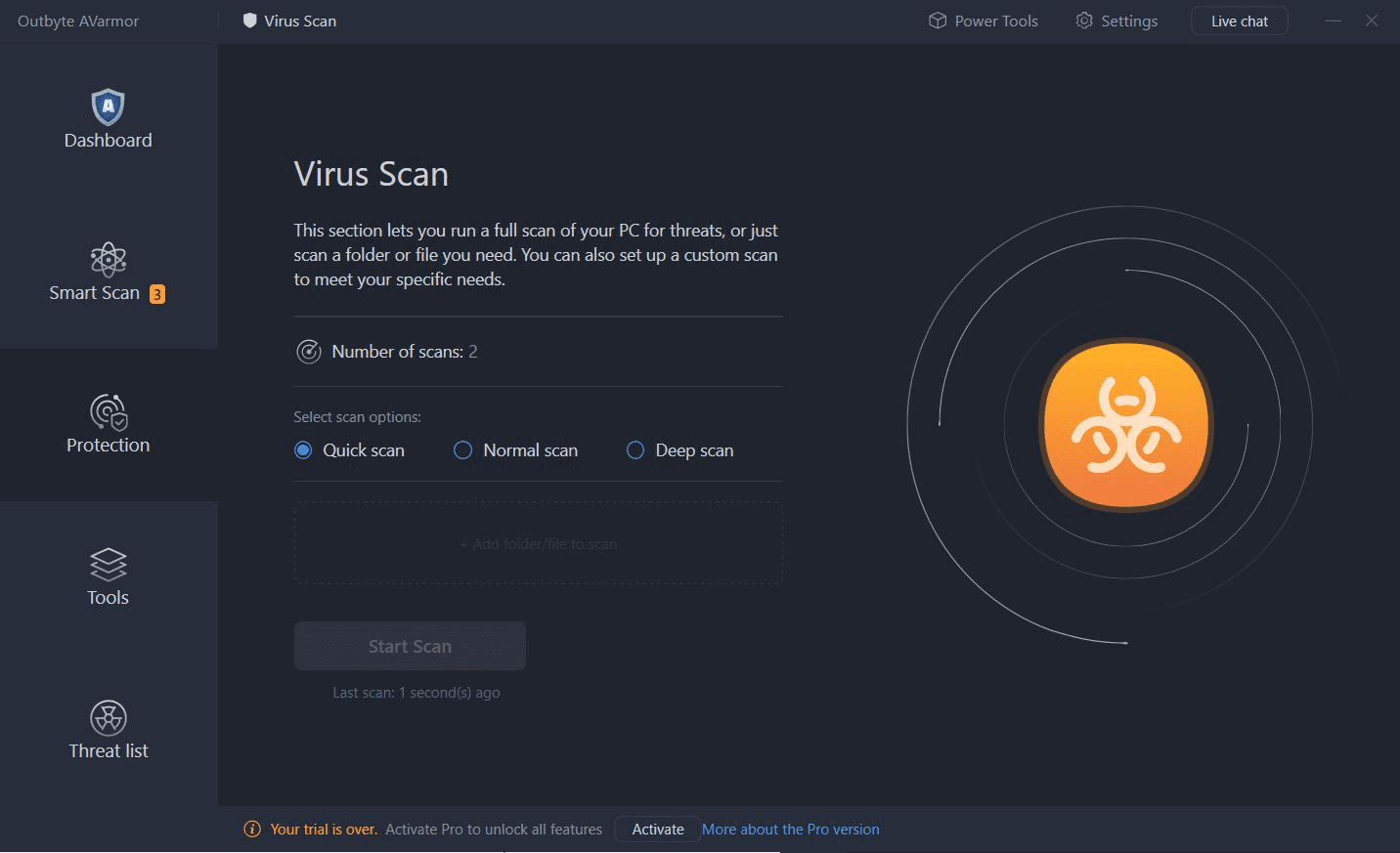Viewport: 1400px width, 853px height.
Task: Click the Smart Scan notification badge
Action: (x=156, y=294)
